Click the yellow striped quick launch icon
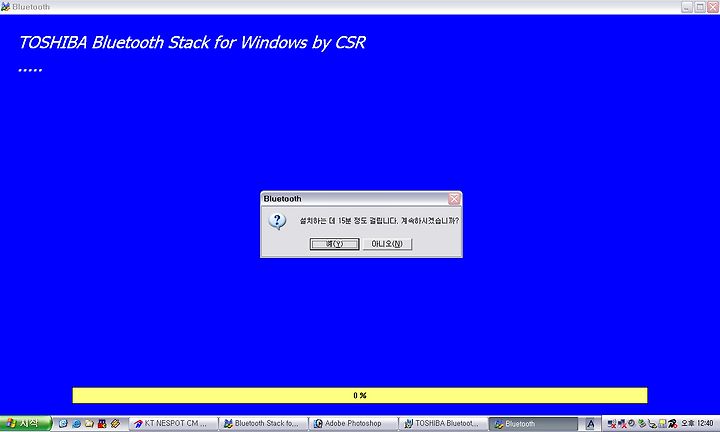Image resolution: width=720 pixels, height=432 pixels. [x=115, y=424]
